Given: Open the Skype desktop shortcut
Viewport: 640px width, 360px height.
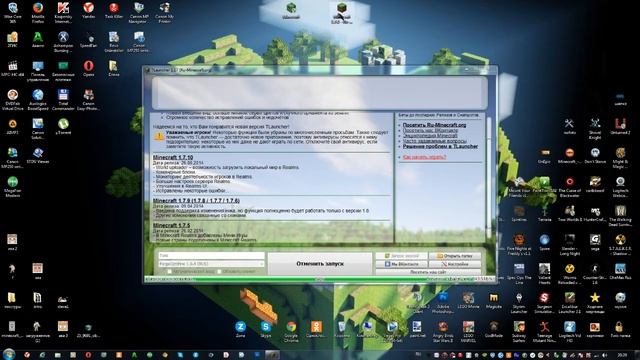Looking at the screenshot, I should pos(266,329).
